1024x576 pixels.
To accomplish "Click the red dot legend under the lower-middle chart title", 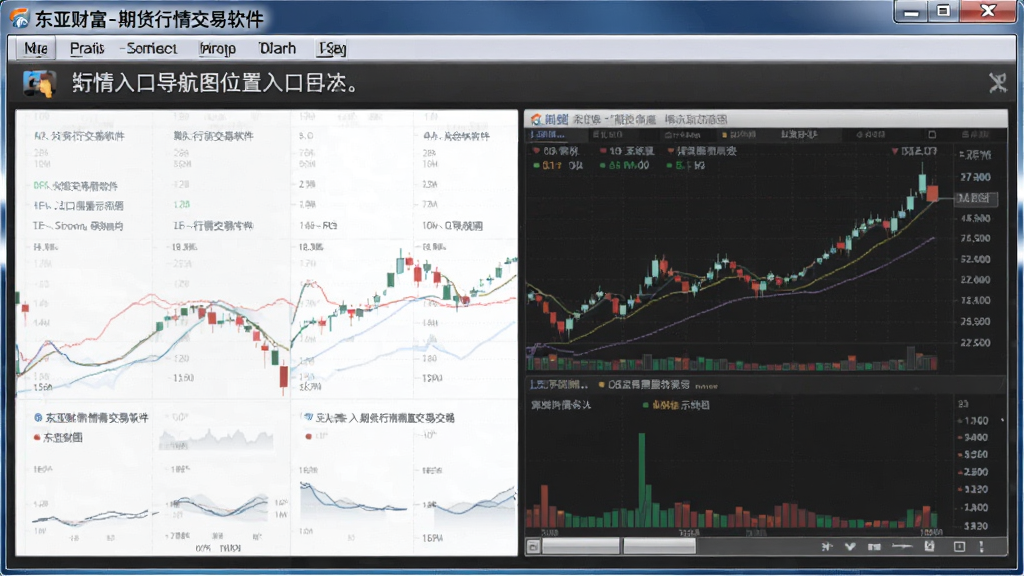I will click(x=308, y=436).
